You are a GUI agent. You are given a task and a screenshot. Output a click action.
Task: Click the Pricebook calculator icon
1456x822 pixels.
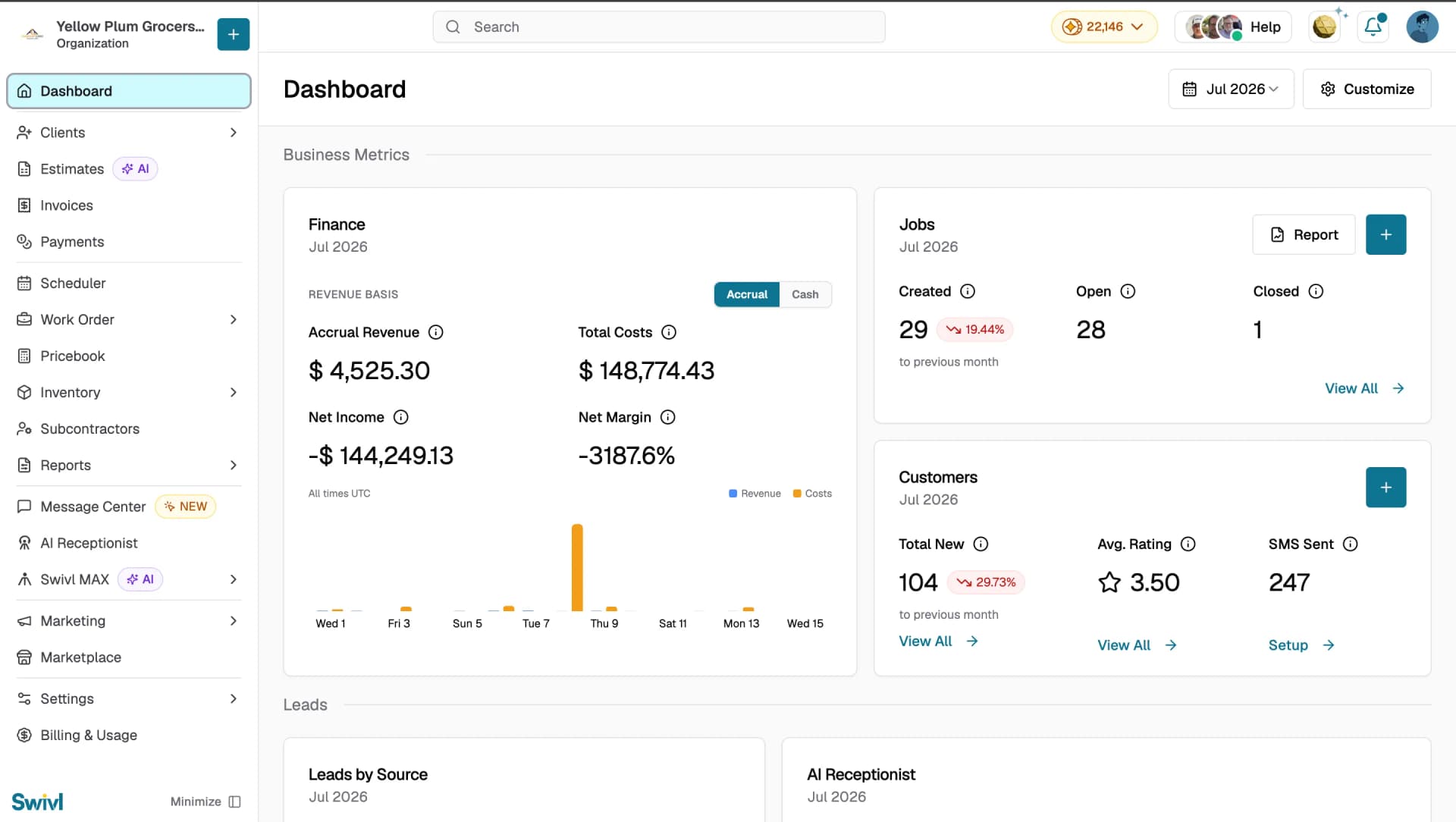click(x=24, y=356)
